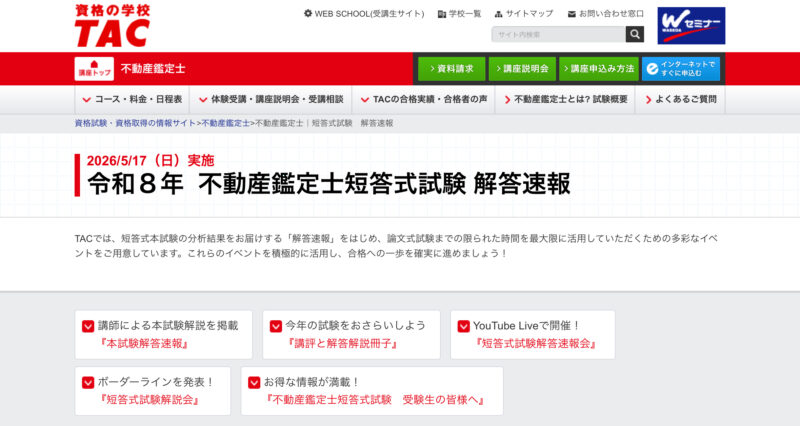
Task: Click the サイトマップ sitemap icon
Action: [x=497, y=14]
